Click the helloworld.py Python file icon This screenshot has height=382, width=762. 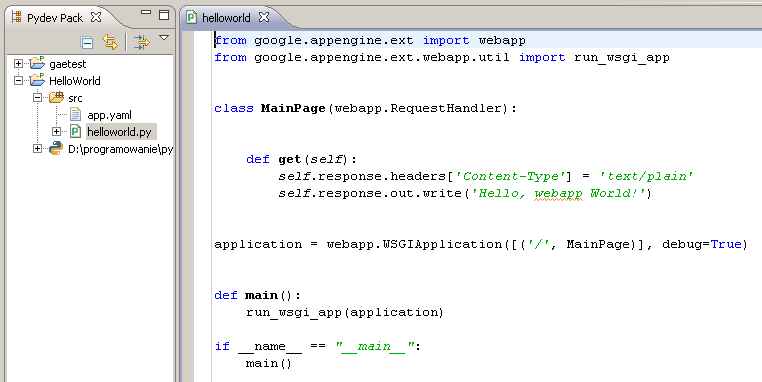pos(75,131)
